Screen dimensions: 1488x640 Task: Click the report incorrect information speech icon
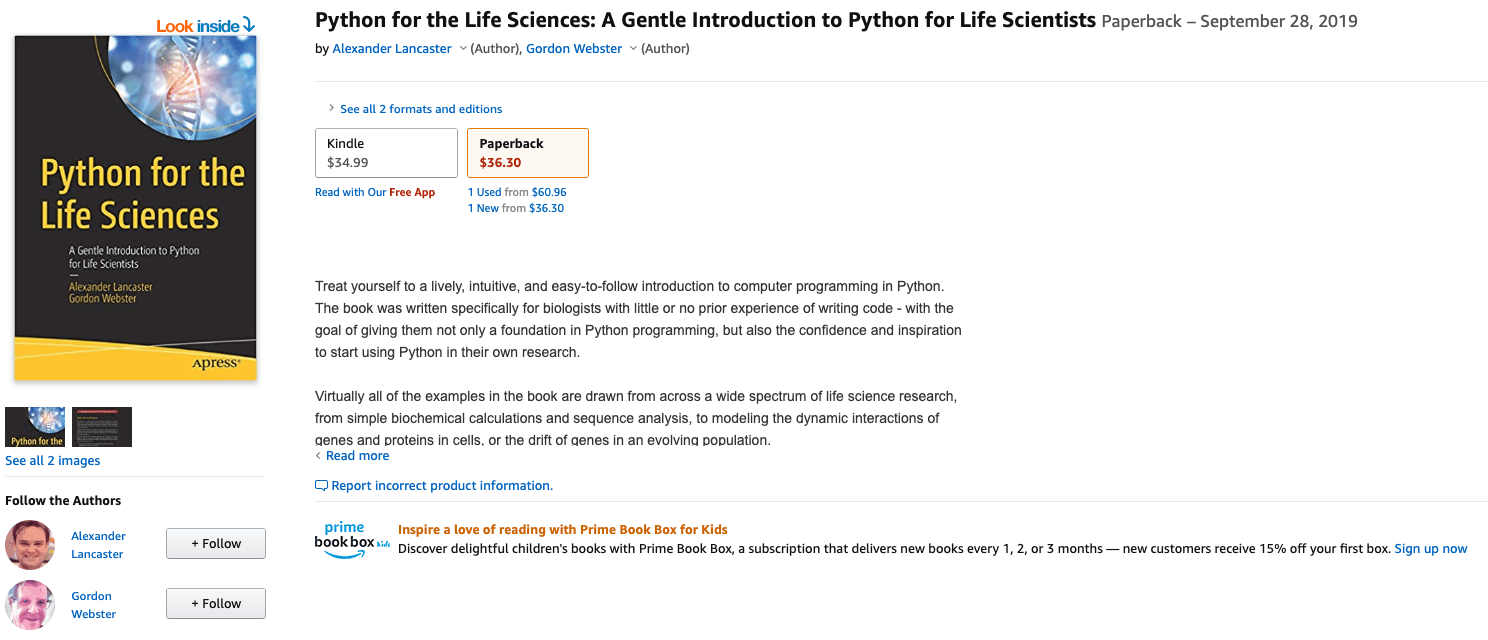[x=321, y=486]
